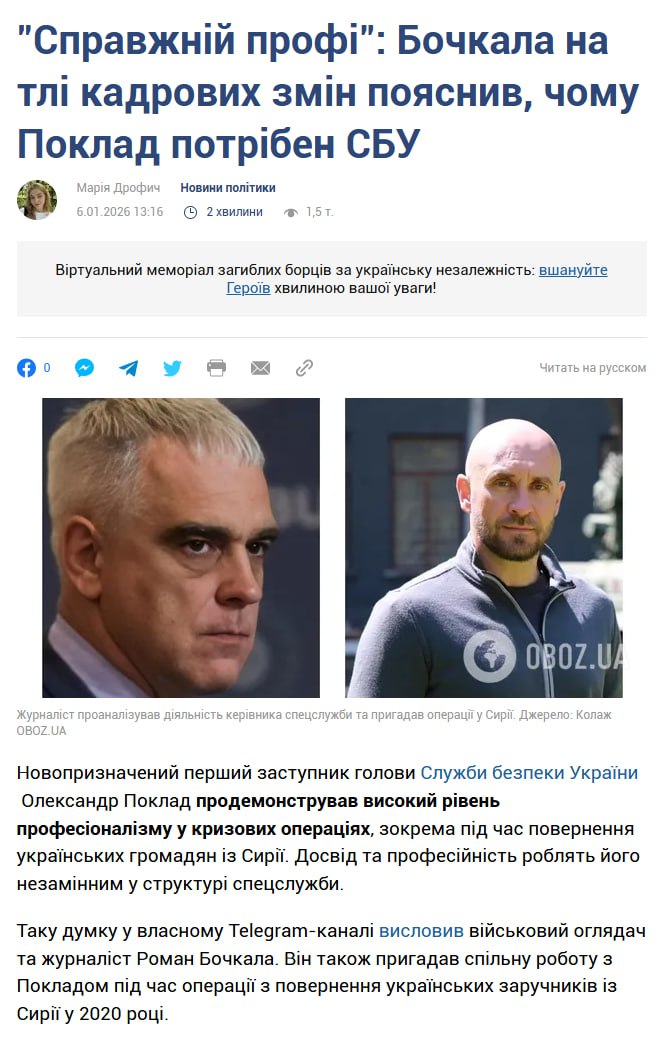Open Служби безпеки України link

pyautogui.click(x=529, y=773)
